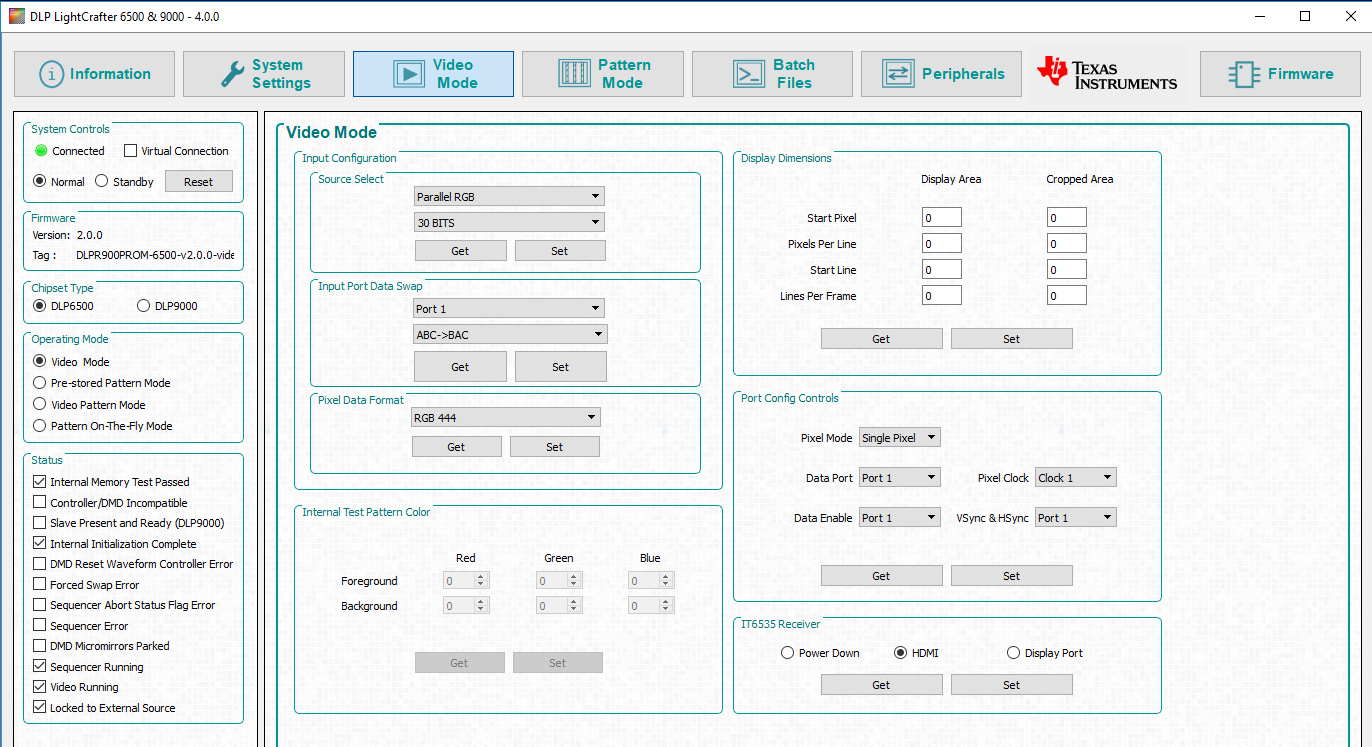1372x747 pixels.
Task: Open the Data Port dropdown
Action: (900, 478)
